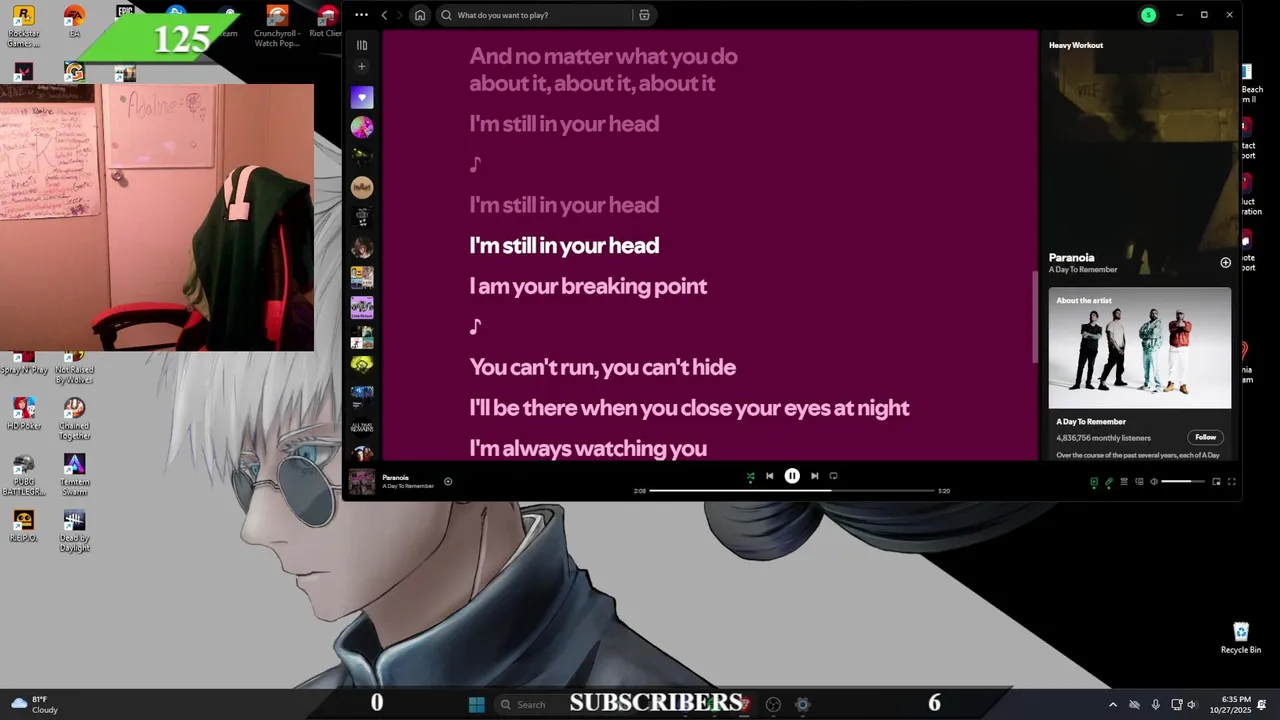Click the Paranoia album art in the player bar
This screenshot has width=1280, height=720.
click(x=361, y=481)
